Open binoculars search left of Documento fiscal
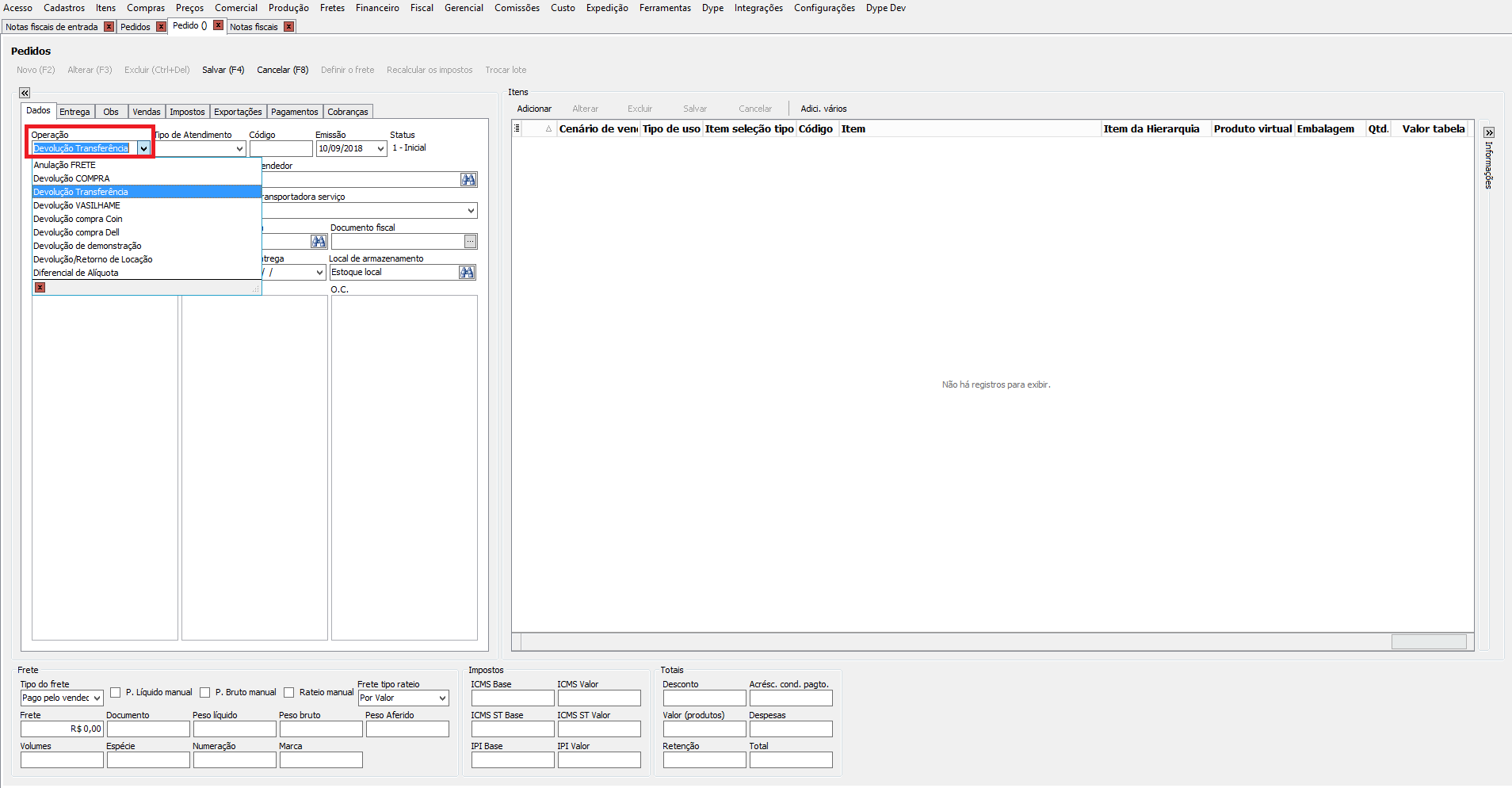This screenshot has width=1512, height=788. [x=319, y=242]
